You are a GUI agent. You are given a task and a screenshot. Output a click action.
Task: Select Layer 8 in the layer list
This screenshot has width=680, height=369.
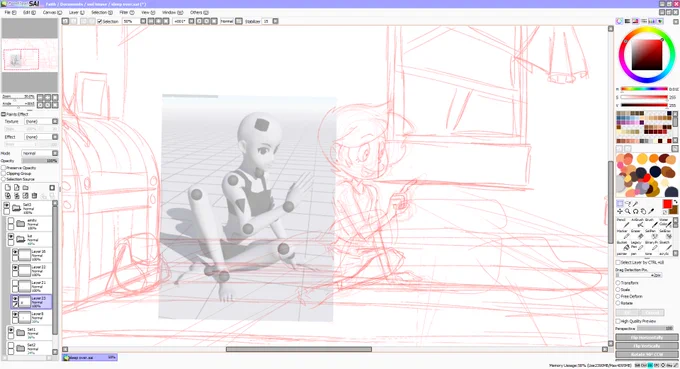click(31, 317)
